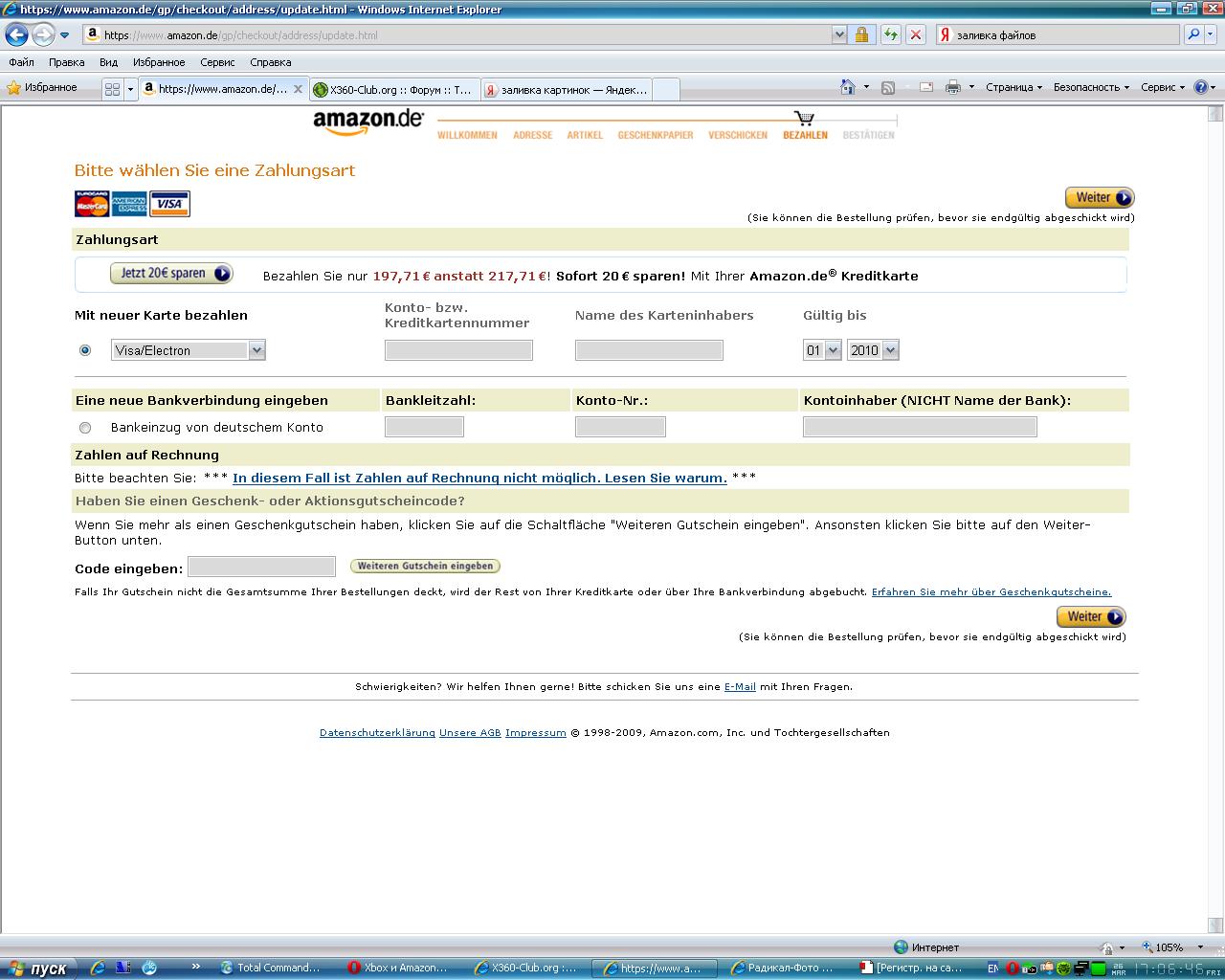Image resolution: width=1225 pixels, height=980 pixels.
Task: Open a new blank tab
Action: point(665,90)
